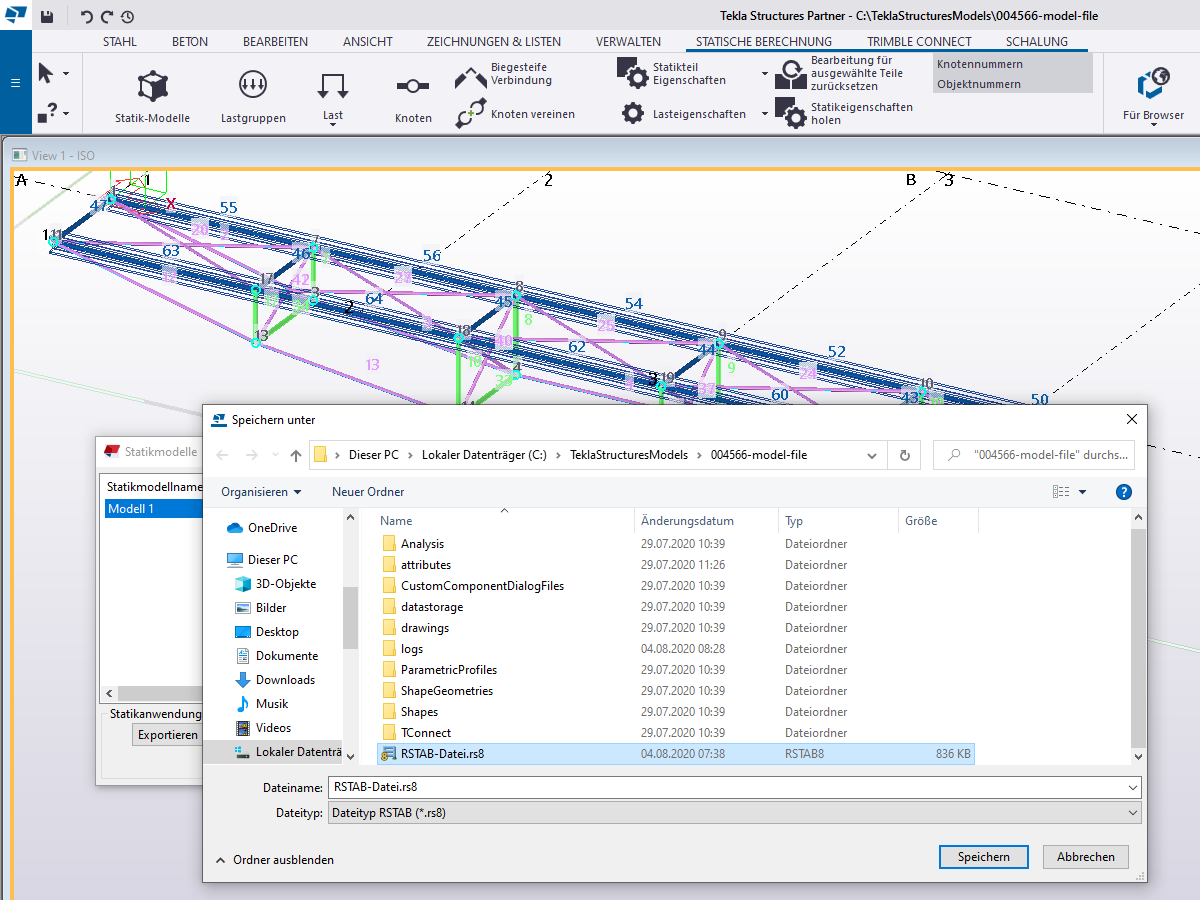This screenshot has width=1200, height=900.
Task: Select Dieser PC in navigation pane
Action: (262, 560)
